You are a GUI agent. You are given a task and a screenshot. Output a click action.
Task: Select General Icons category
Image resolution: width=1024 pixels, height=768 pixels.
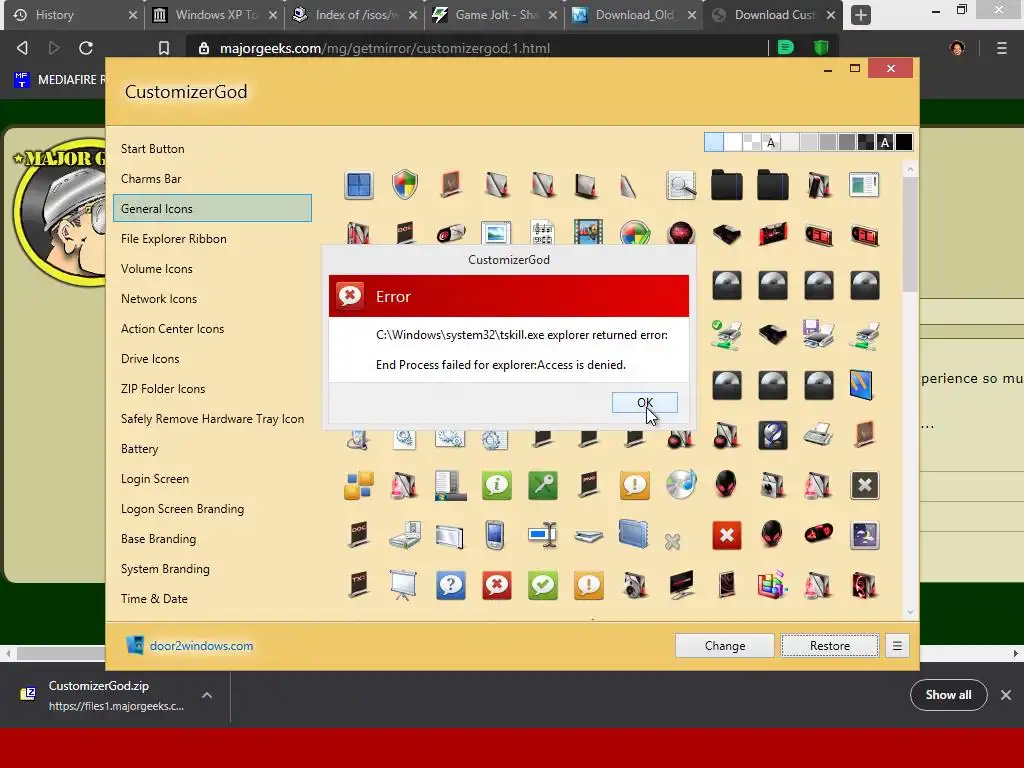coord(212,208)
